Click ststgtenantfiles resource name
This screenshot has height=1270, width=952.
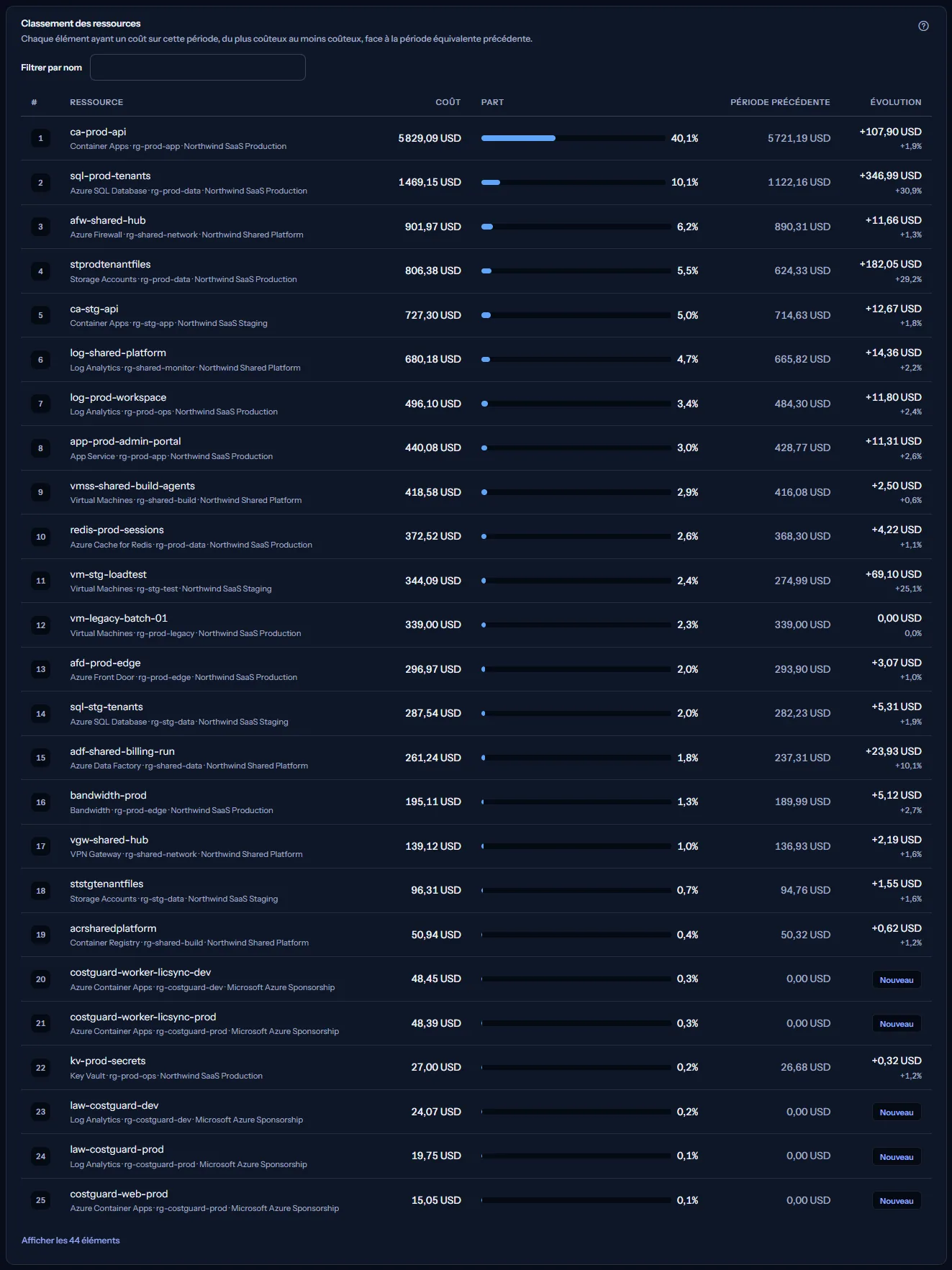106,884
